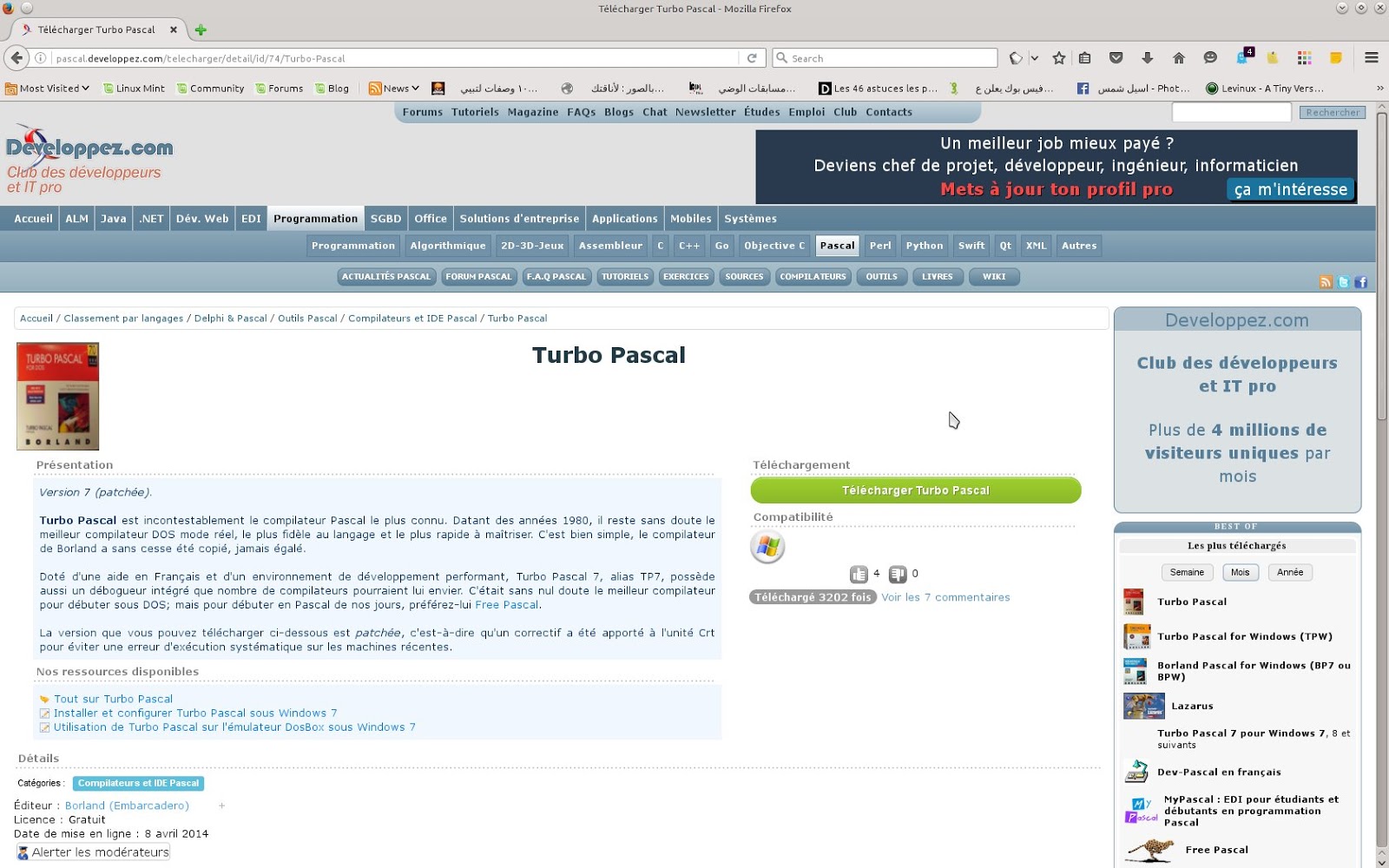This screenshot has width=1389, height=868.
Task: Open the C++ language tab
Action: (689, 246)
